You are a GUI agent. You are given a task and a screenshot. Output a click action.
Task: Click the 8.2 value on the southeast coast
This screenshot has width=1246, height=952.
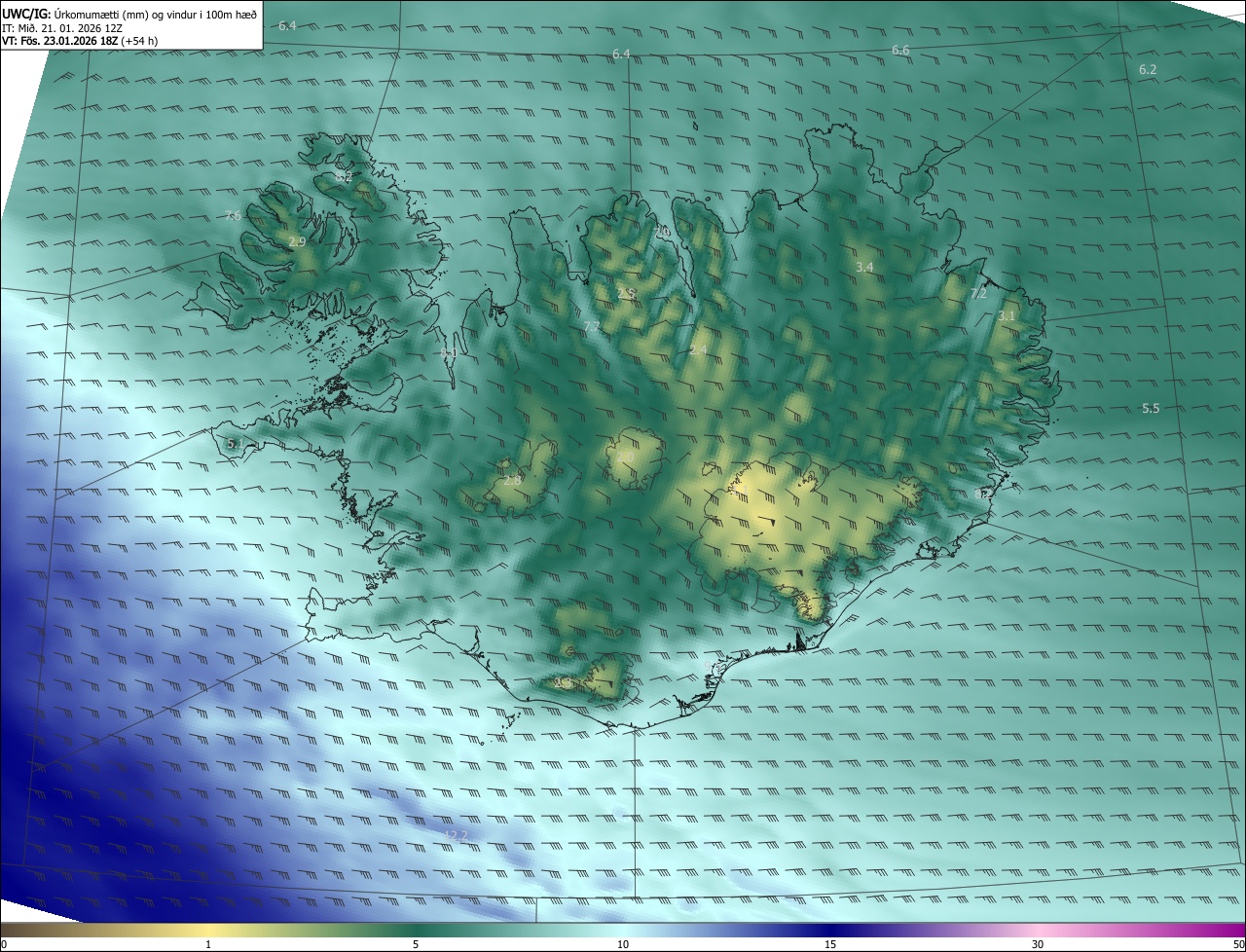pos(983,494)
